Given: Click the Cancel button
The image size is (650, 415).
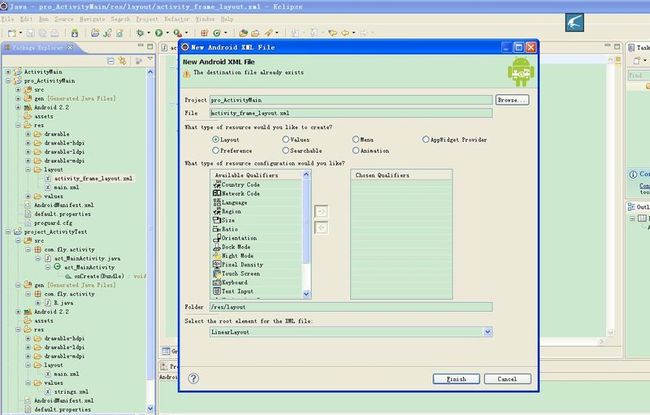Looking at the screenshot, I should pyautogui.click(x=507, y=379).
